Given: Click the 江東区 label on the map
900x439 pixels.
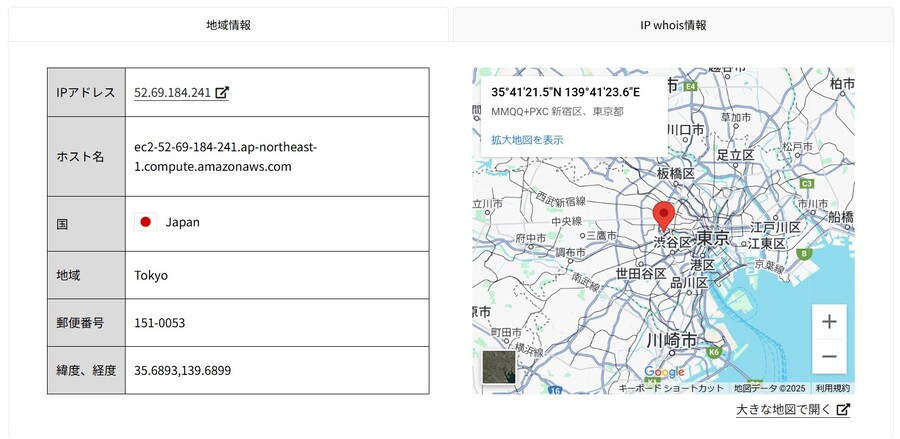Looking at the screenshot, I should [766, 244].
